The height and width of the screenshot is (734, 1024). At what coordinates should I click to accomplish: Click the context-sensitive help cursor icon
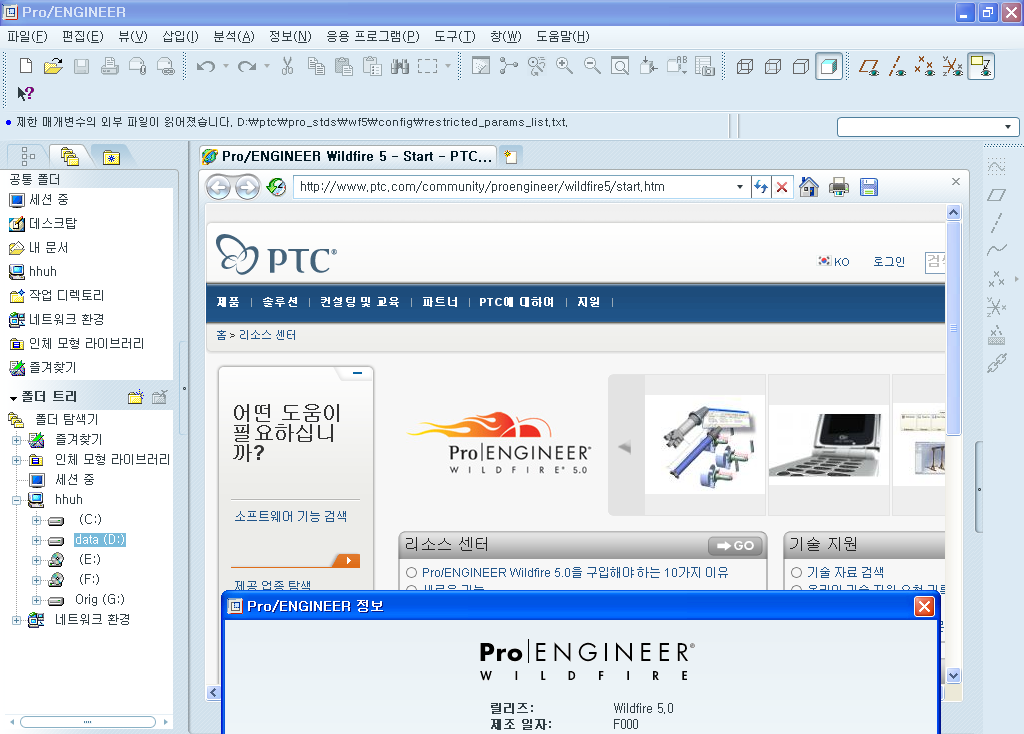25,93
